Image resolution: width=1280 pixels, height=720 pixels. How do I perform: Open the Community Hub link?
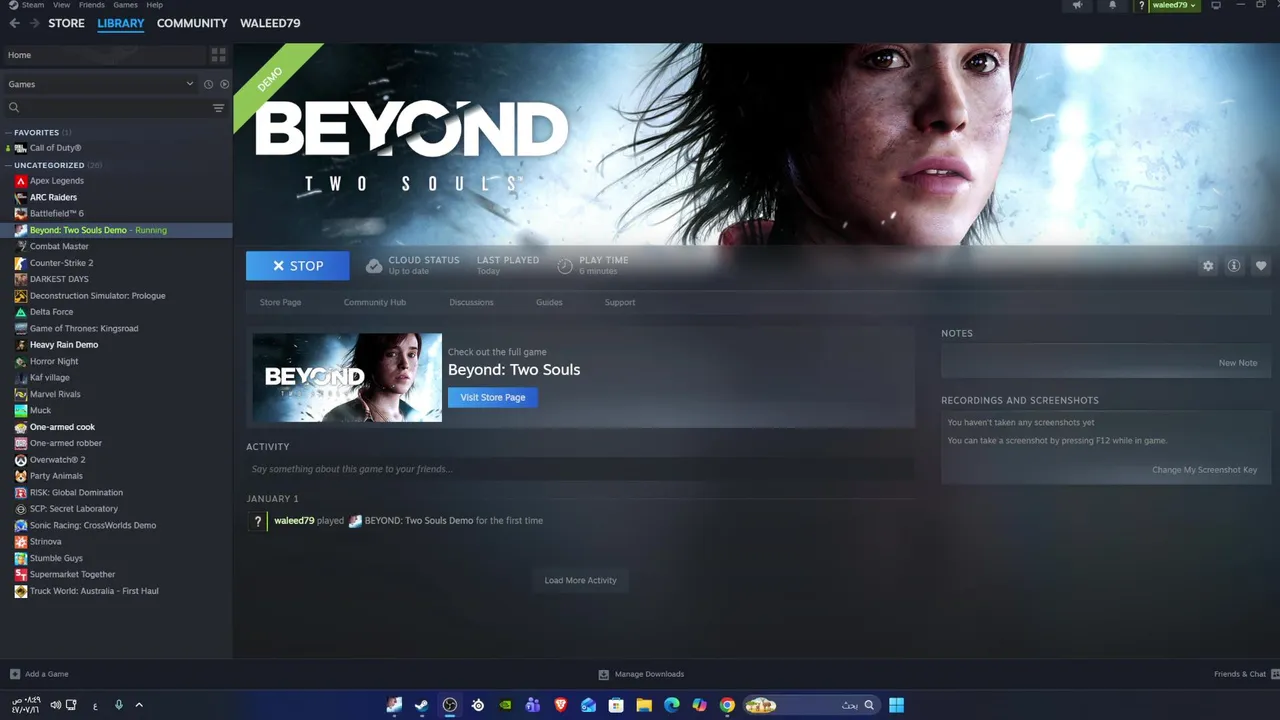[x=375, y=302]
